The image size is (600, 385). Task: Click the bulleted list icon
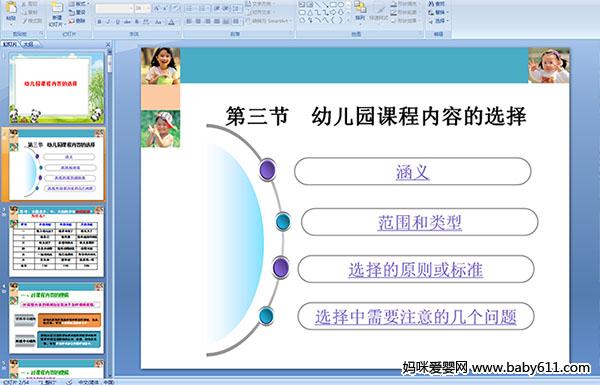click(190, 8)
